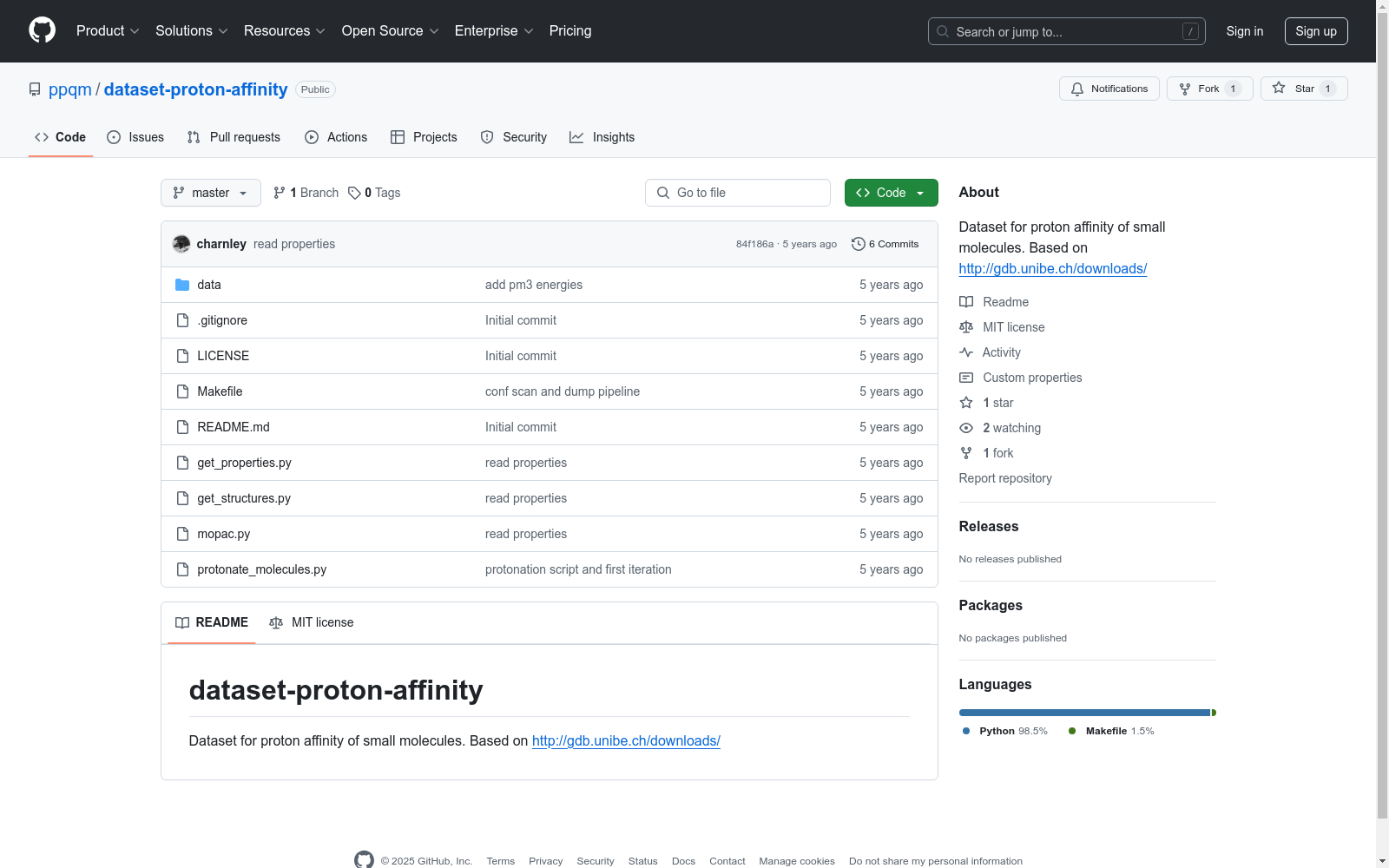Click the ppqm owner link
The image size is (1389, 868).
(70, 89)
